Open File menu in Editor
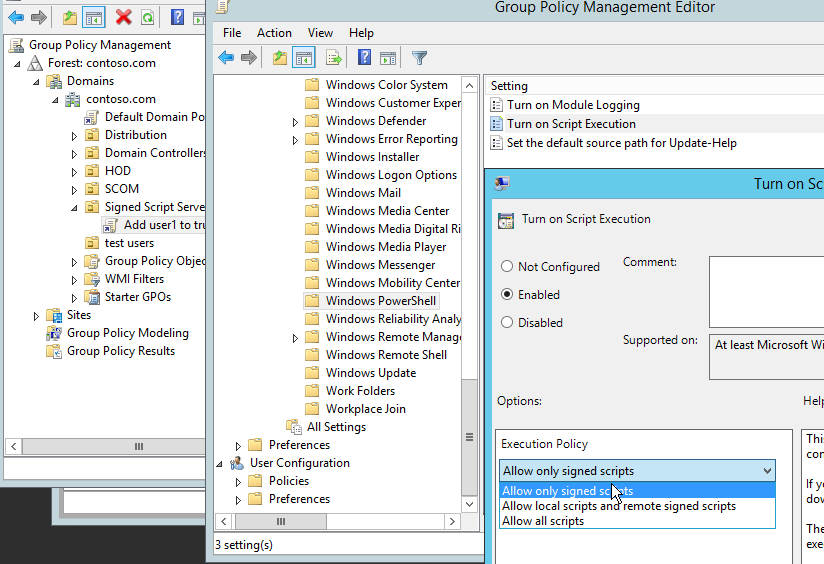The width and height of the screenshot is (824, 564). click(232, 33)
